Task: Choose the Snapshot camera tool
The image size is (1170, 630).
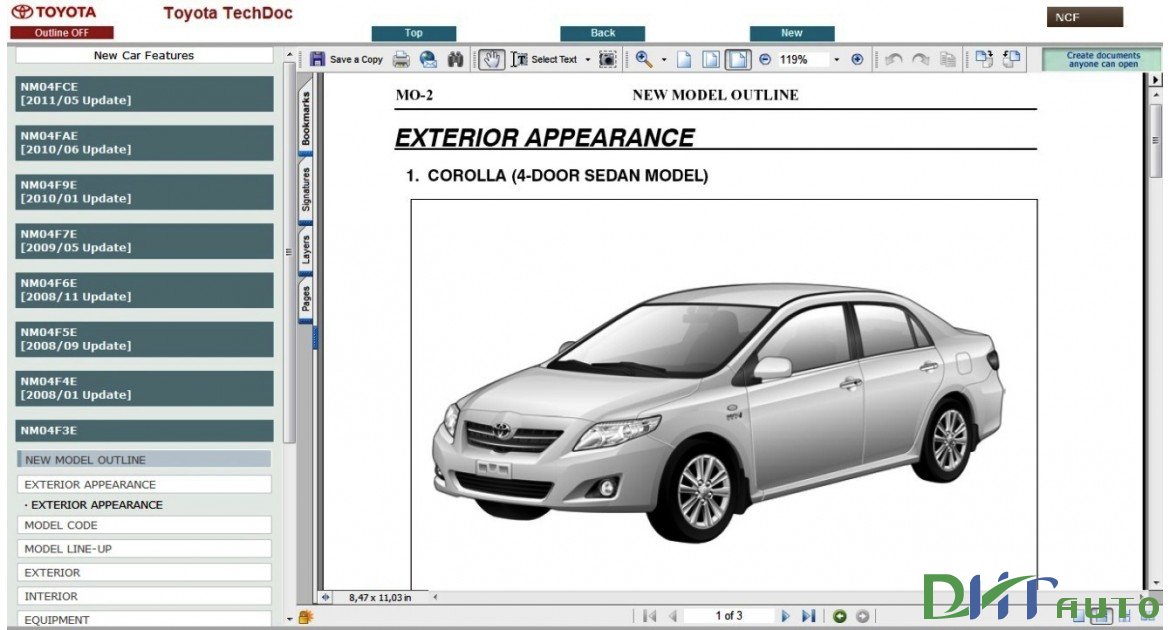Action: click(608, 60)
